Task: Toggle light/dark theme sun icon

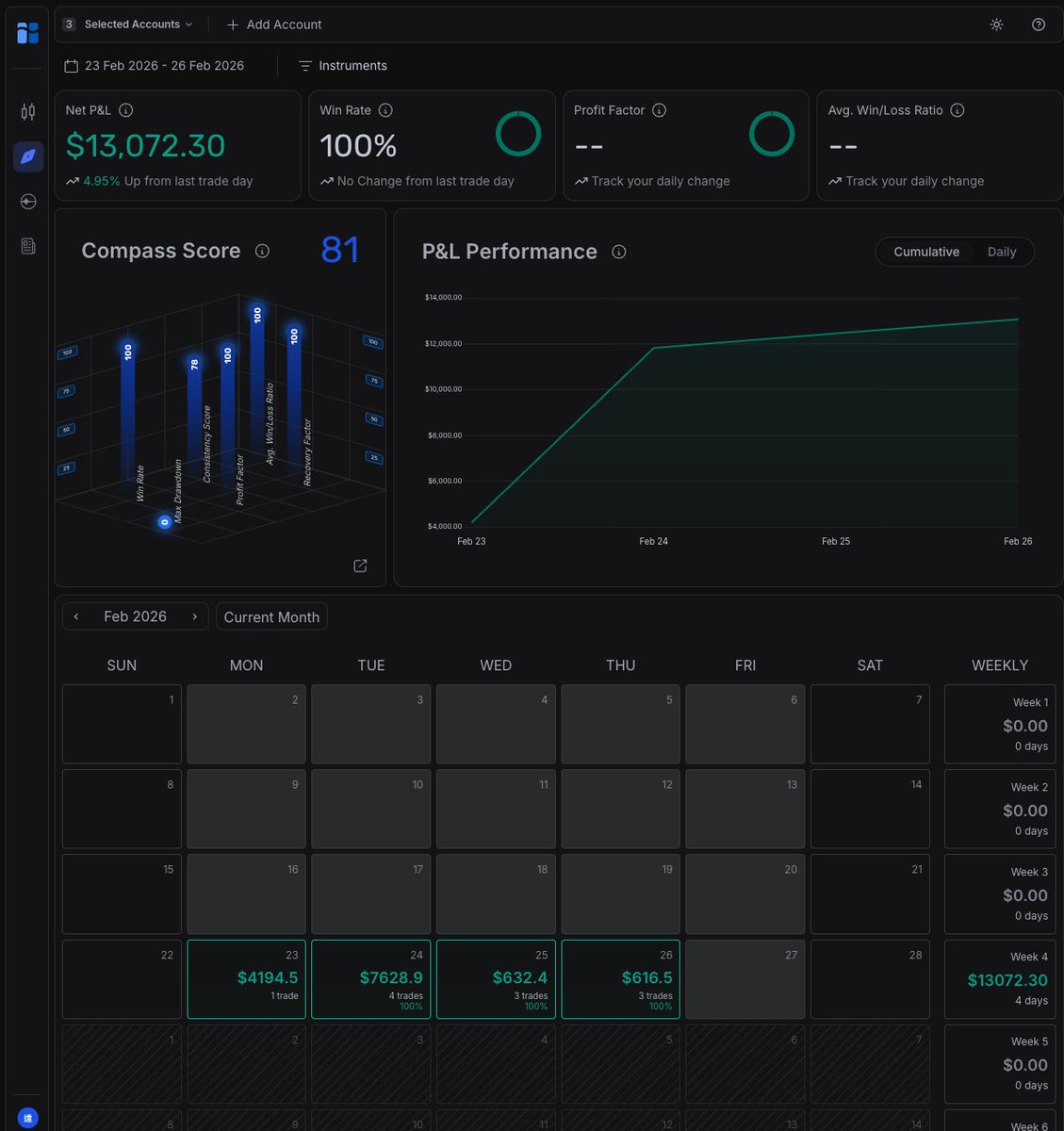Action: (x=996, y=25)
